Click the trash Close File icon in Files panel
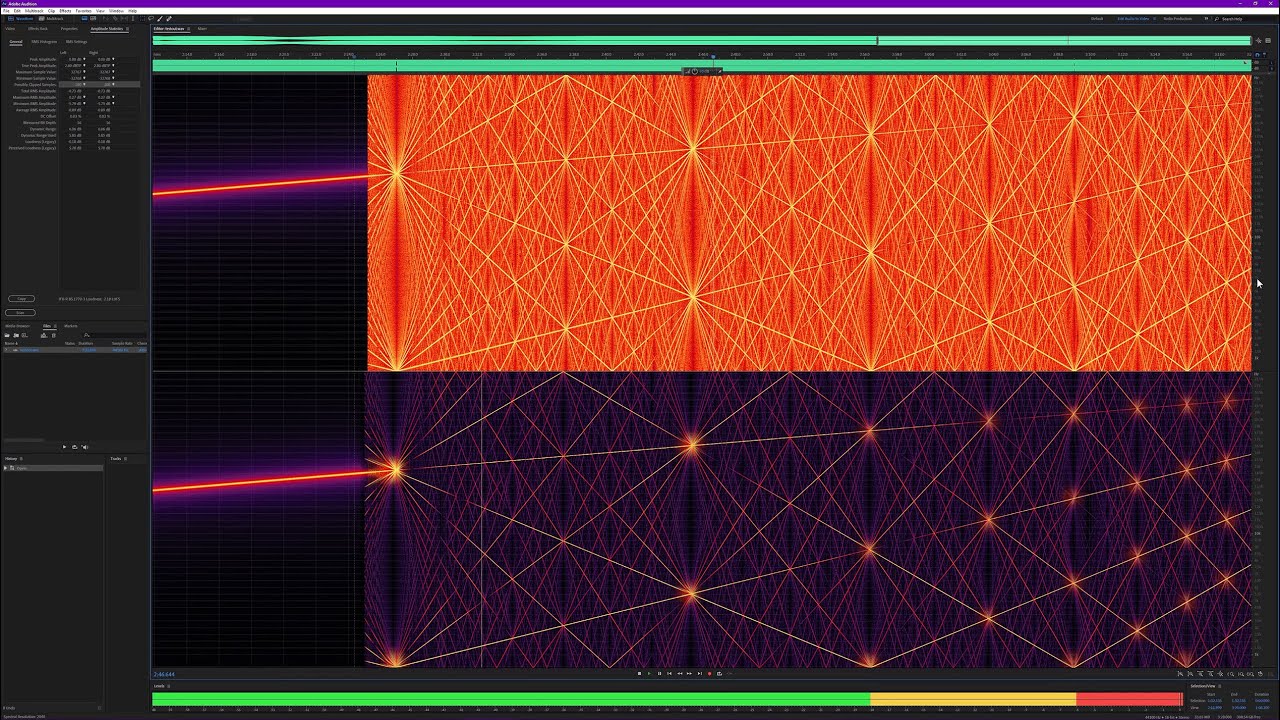 click(53, 335)
